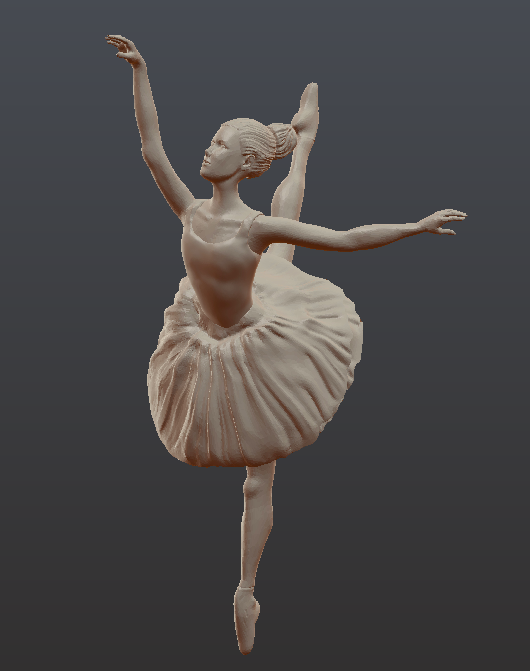530x671 pixels.
Task: Select the bottom hem of the tutu
Action: click(x=231, y=459)
